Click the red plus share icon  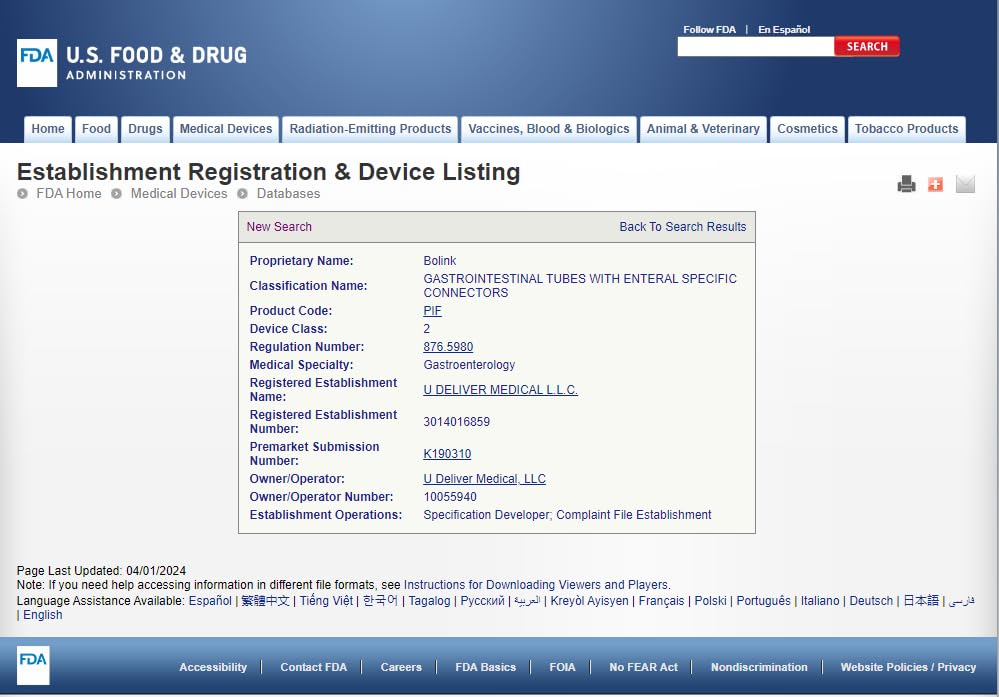click(x=935, y=184)
